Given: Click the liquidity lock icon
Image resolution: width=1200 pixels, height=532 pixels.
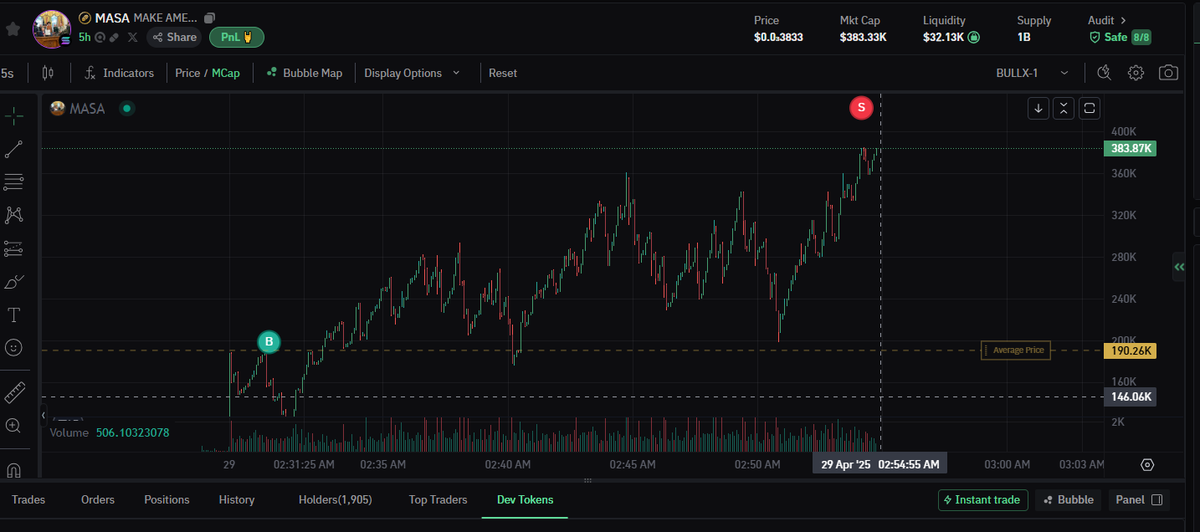Looking at the screenshot, I should coord(974,38).
